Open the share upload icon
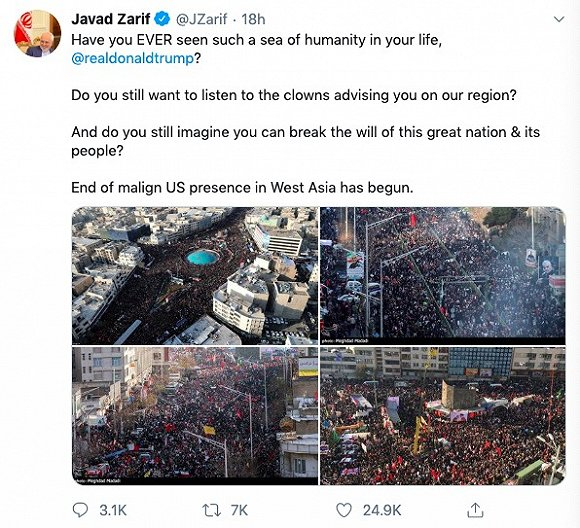The height and width of the screenshot is (528, 580). [475, 510]
